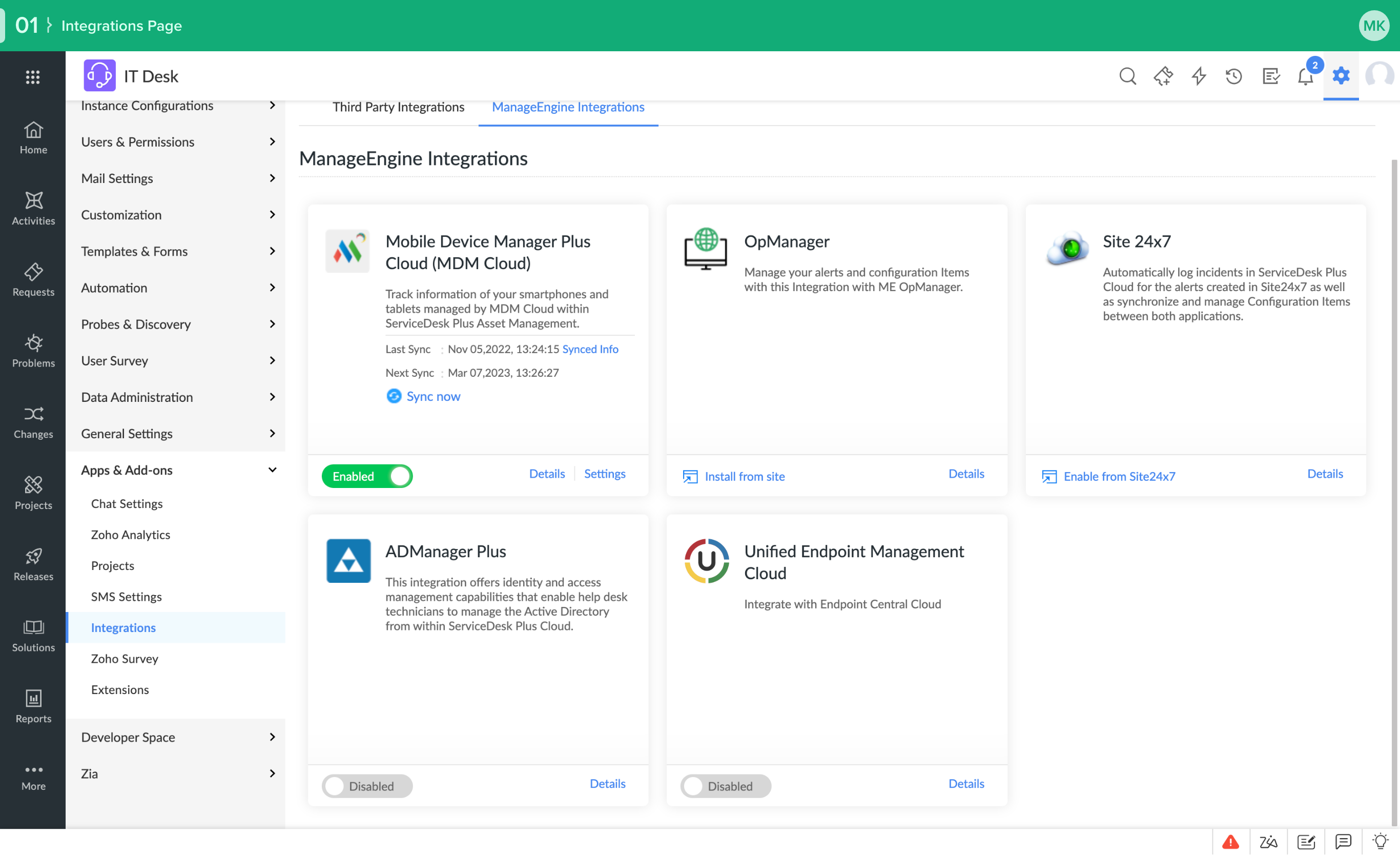This screenshot has width=1400, height=855.
Task: Open Reports module in sidebar
Action: click(33, 706)
